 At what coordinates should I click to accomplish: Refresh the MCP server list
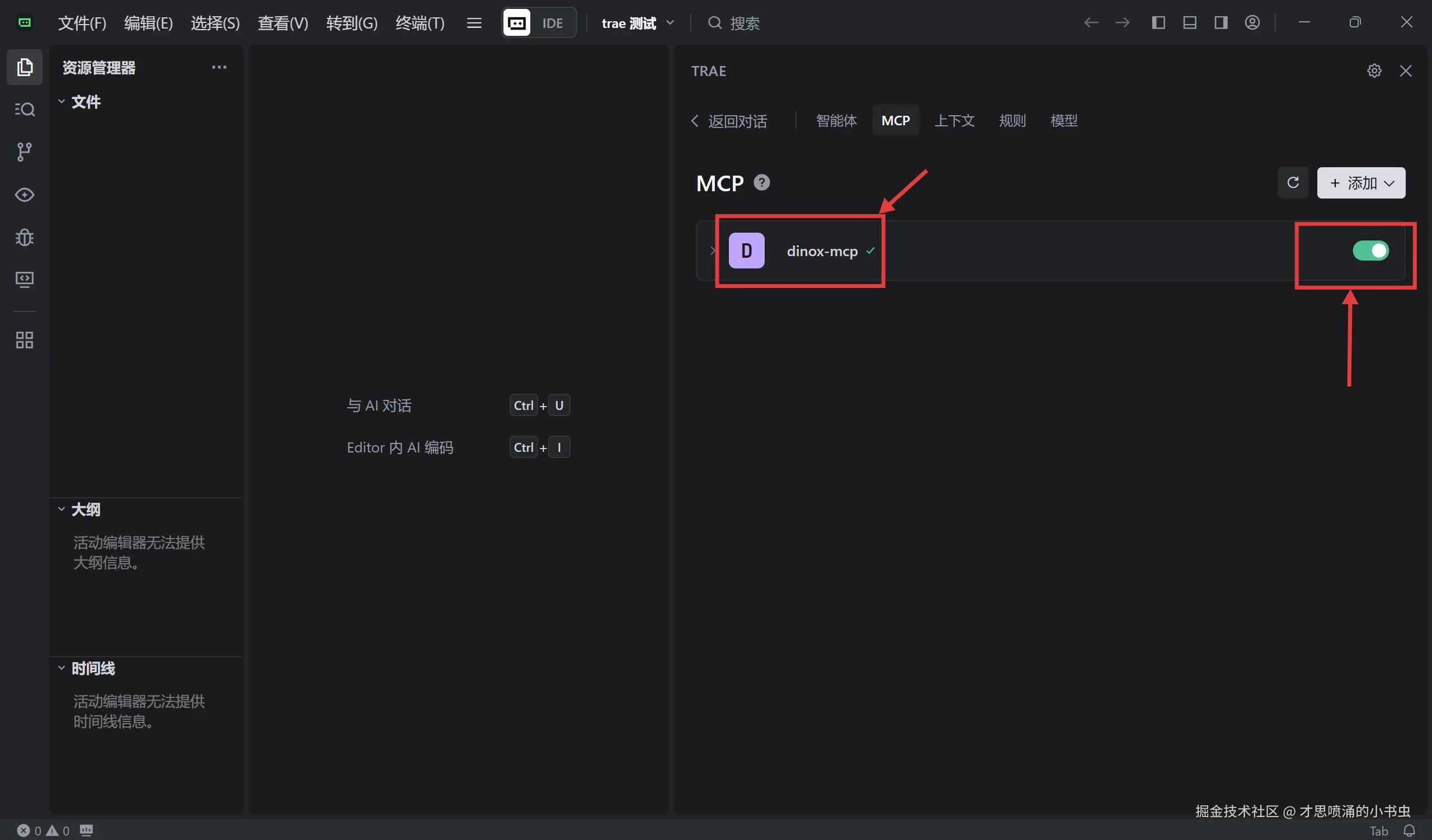(x=1293, y=182)
